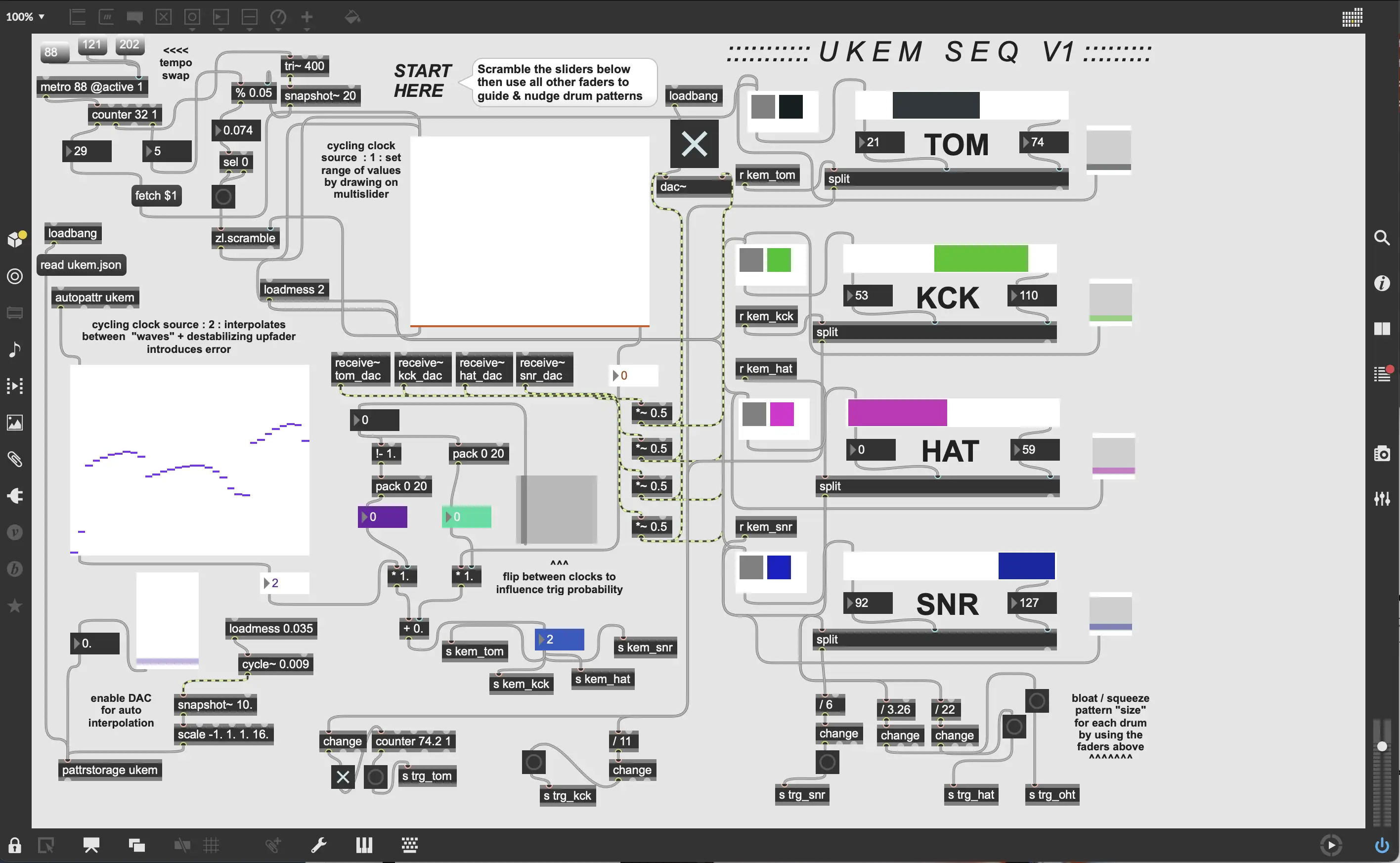
Task: Toggle the large X toggle above dac~
Action: point(694,144)
